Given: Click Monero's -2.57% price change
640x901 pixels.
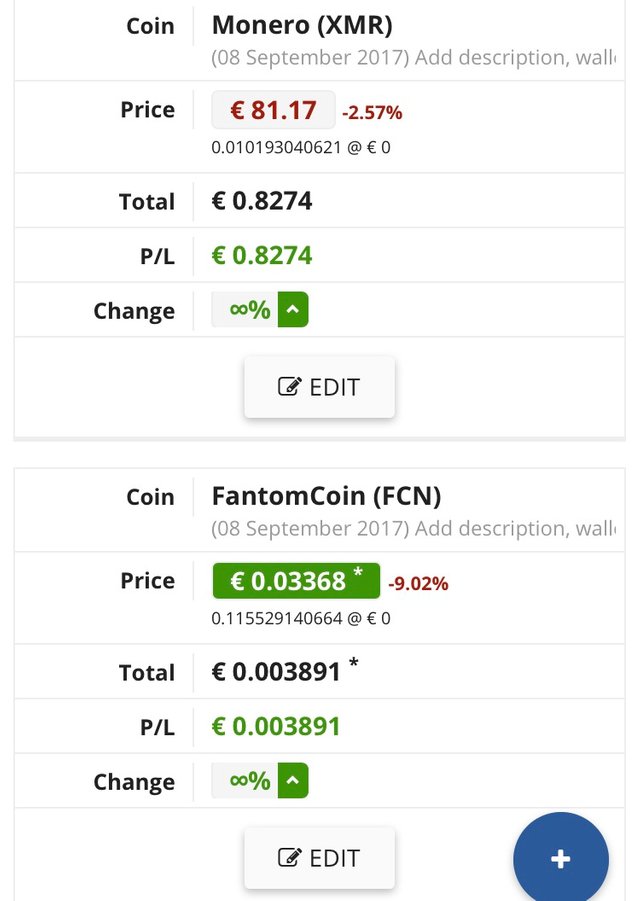Looking at the screenshot, I should point(372,113).
